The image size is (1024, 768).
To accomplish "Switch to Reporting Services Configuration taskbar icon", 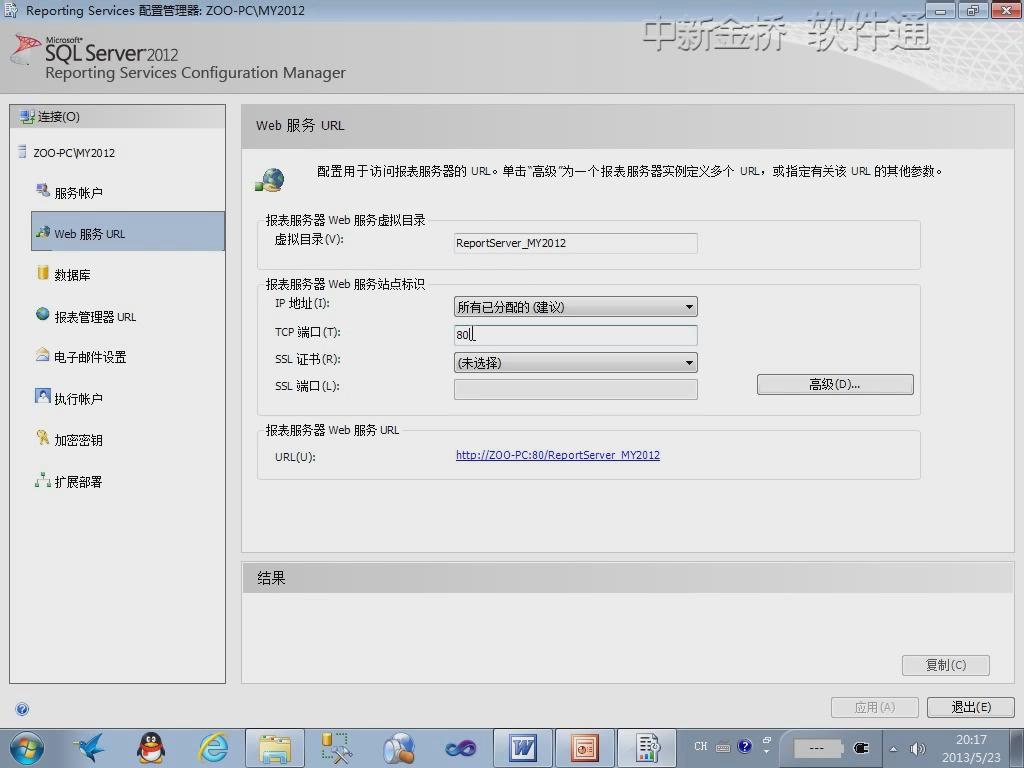I will tap(647, 748).
